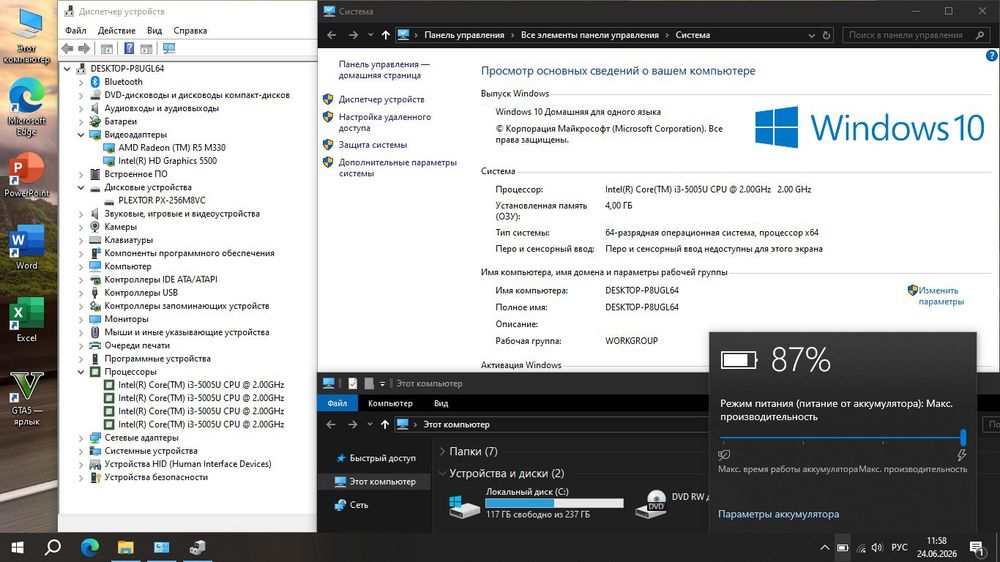The image size is (1000, 562).
Task: Open 'Параметры аккумулятора' link
Action: point(778,514)
